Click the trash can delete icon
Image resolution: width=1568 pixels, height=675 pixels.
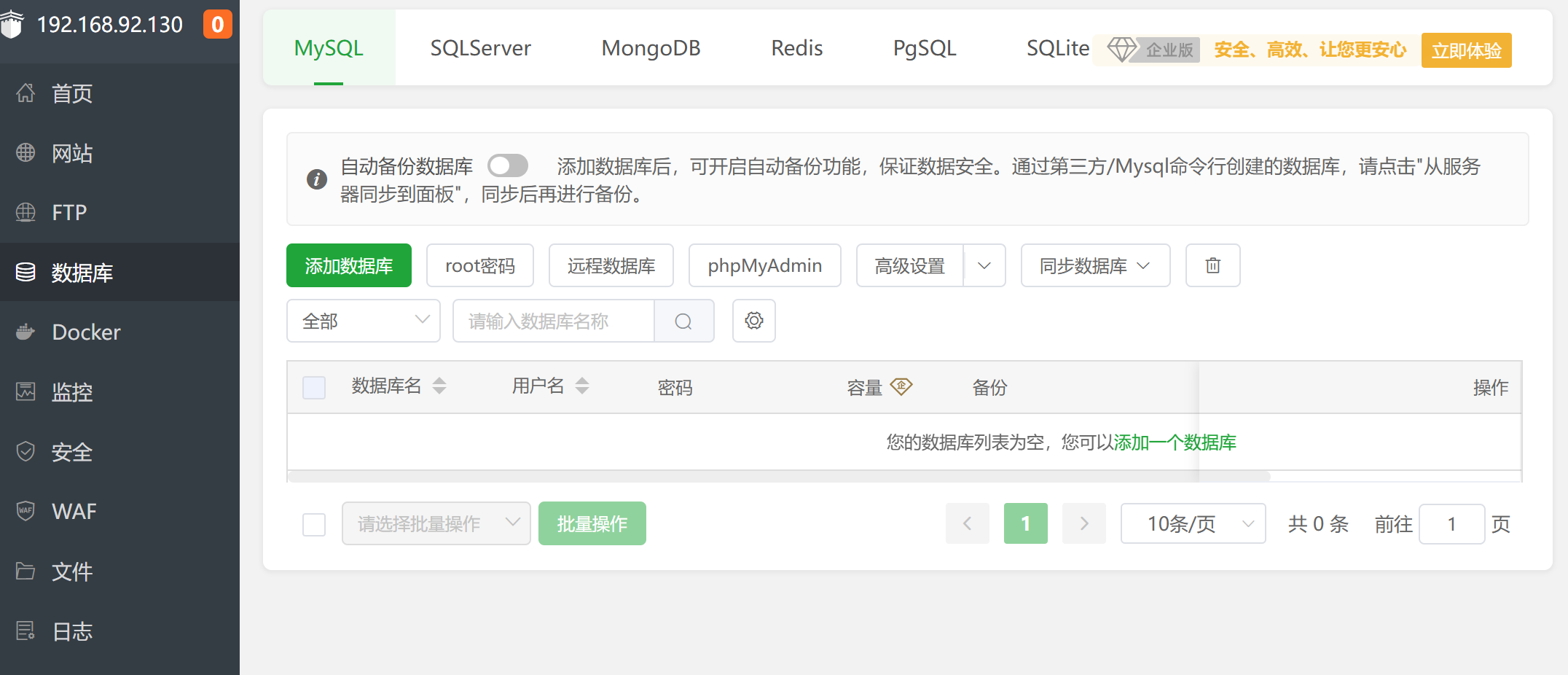pos(1212,266)
